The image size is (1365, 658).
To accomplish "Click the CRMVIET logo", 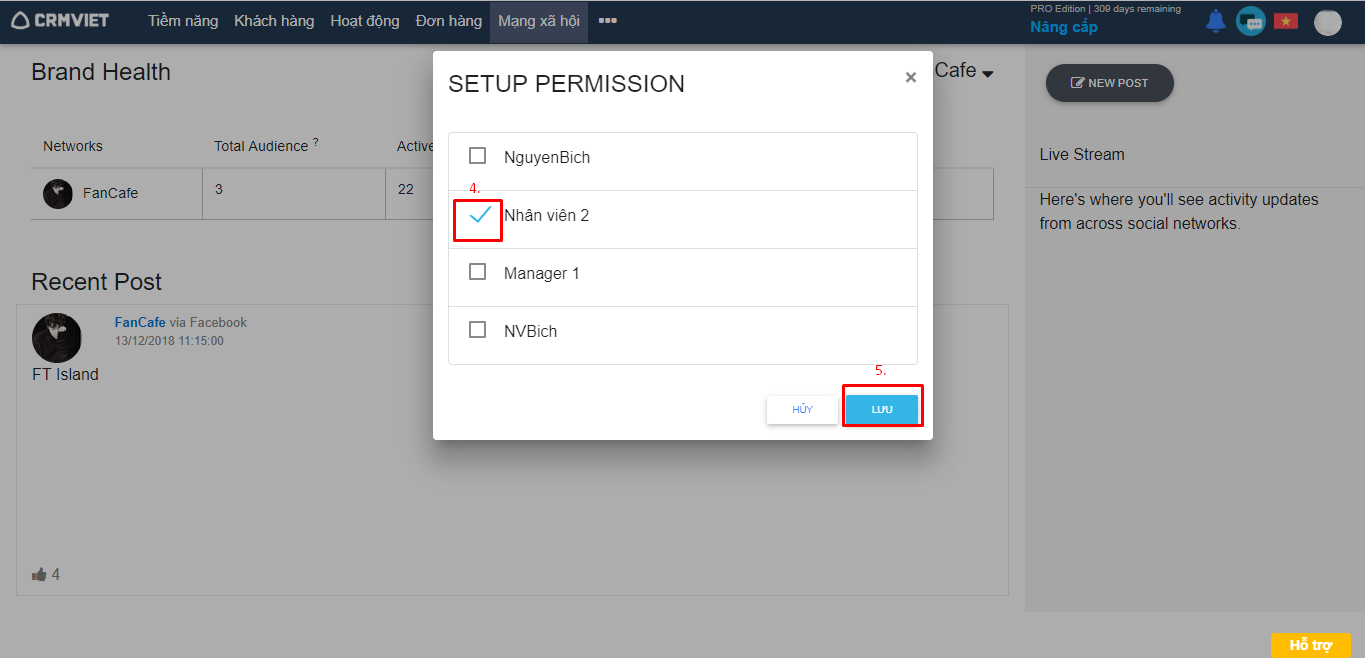I will [60, 21].
